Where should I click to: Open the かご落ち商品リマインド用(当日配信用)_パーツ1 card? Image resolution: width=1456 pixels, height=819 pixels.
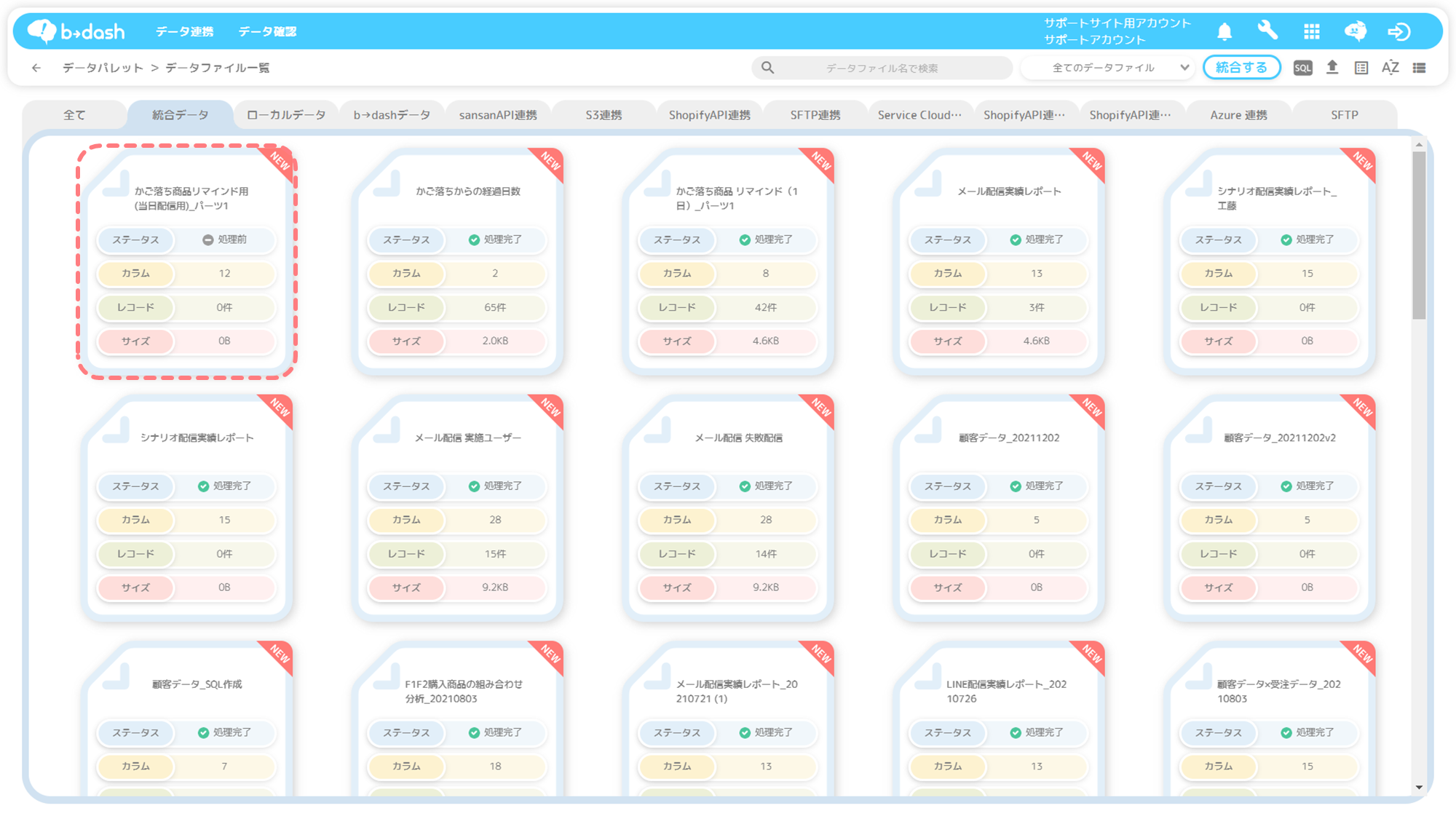pyautogui.click(x=186, y=261)
